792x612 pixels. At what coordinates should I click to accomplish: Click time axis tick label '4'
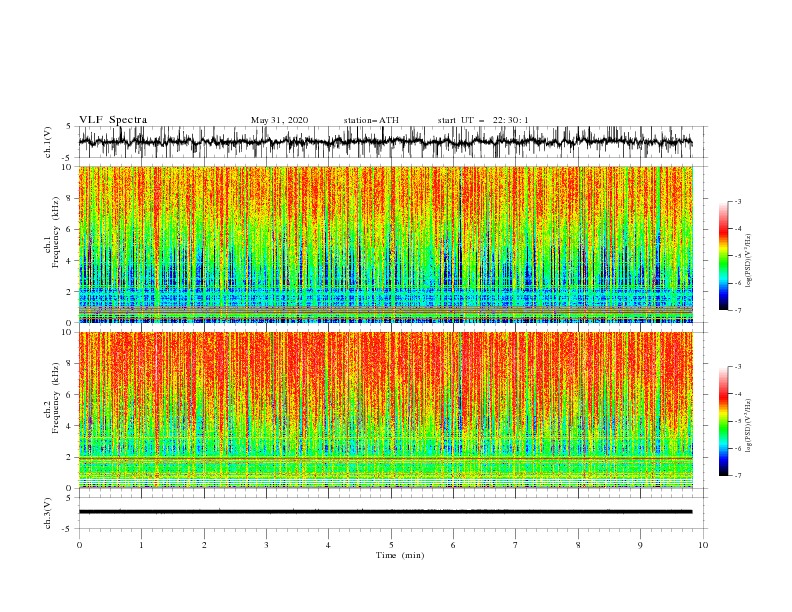[328, 545]
